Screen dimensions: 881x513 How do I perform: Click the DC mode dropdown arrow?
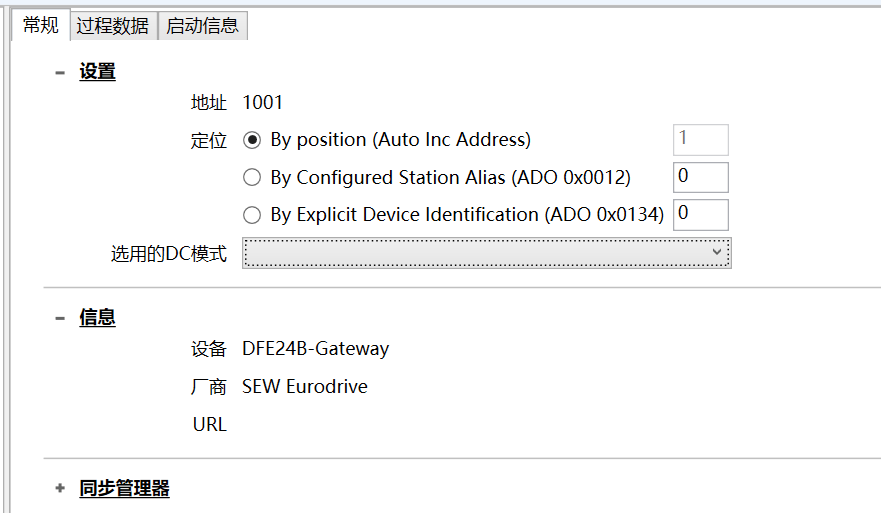(716, 252)
